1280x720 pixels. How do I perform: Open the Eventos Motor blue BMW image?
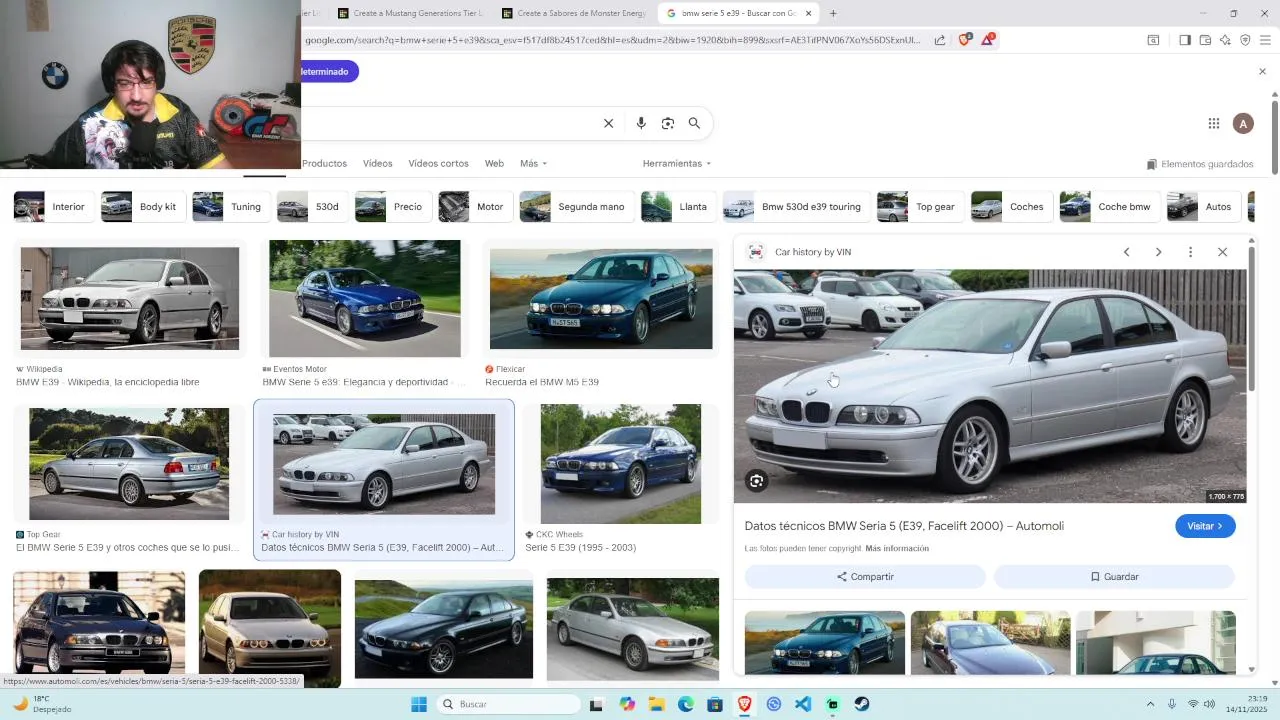[x=365, y=298]
